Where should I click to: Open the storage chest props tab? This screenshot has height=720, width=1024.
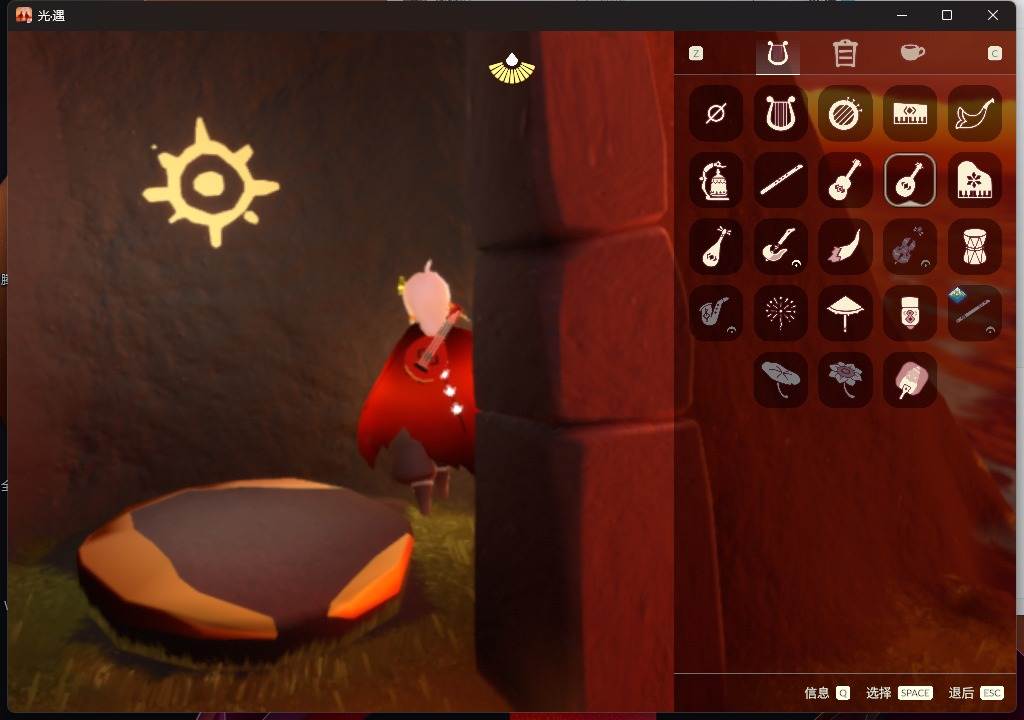[844, 54]
